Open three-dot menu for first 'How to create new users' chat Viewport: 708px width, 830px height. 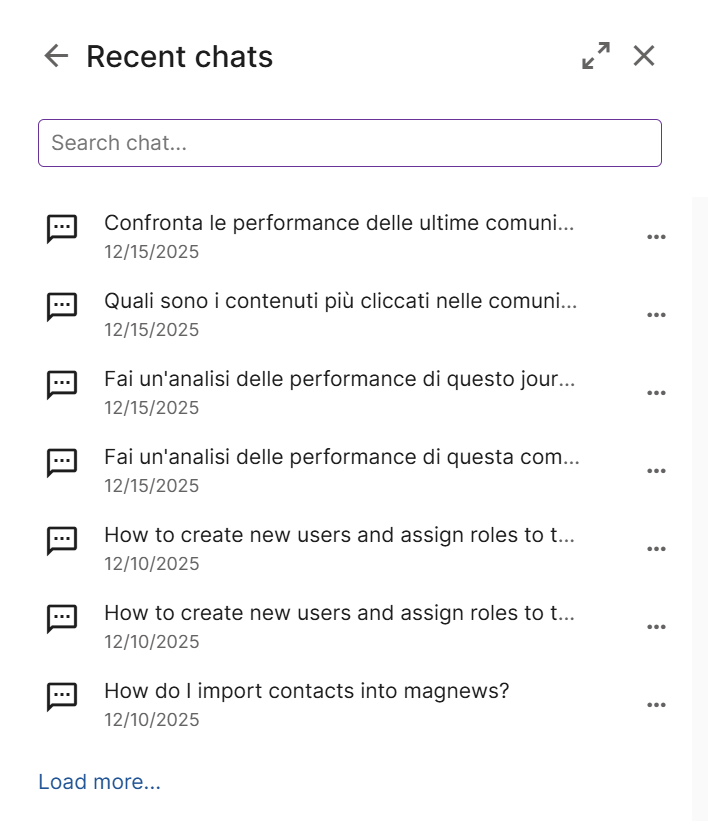coord(656,549)
